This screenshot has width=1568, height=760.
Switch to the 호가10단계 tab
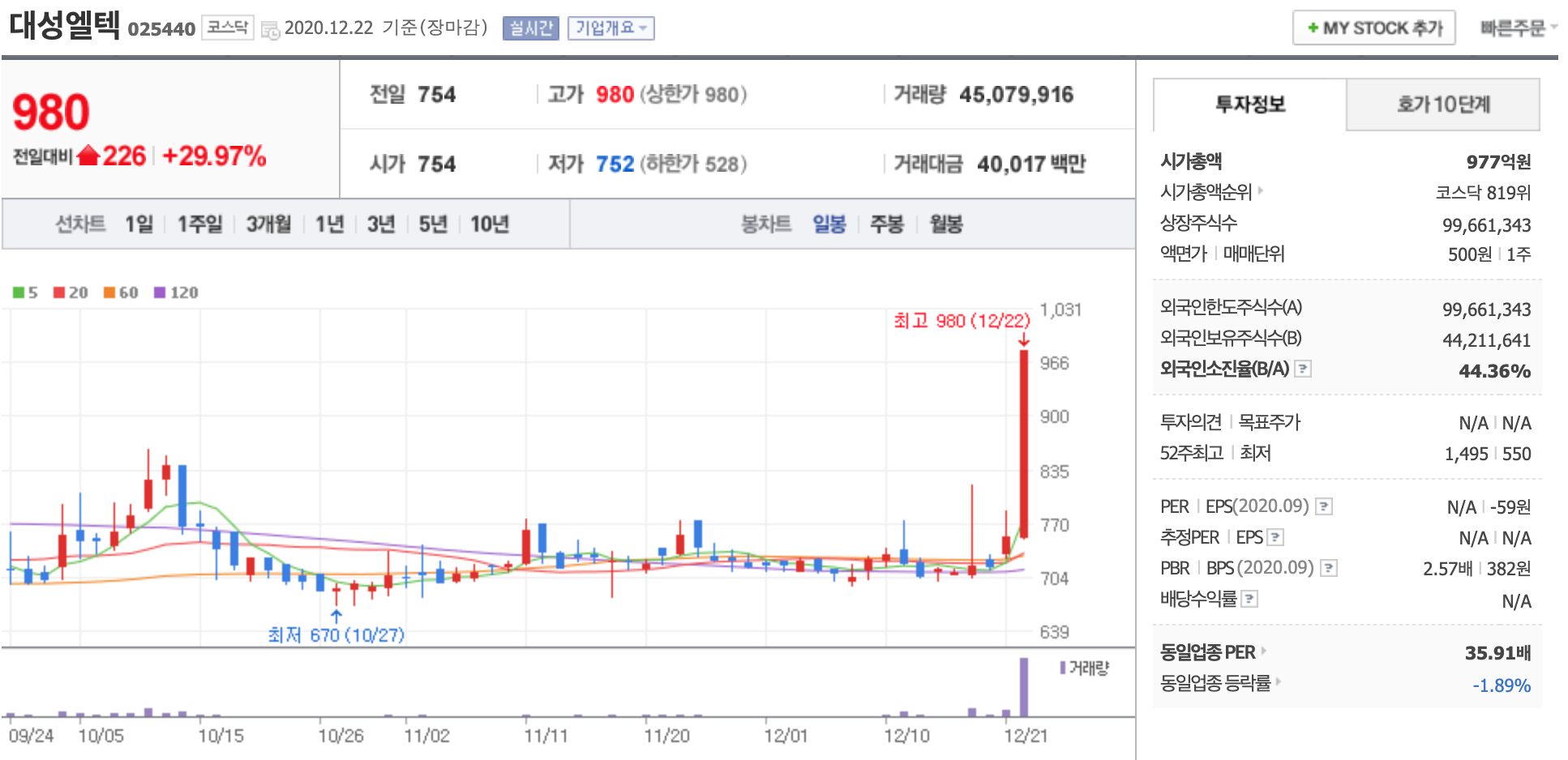coord(1443,105)
